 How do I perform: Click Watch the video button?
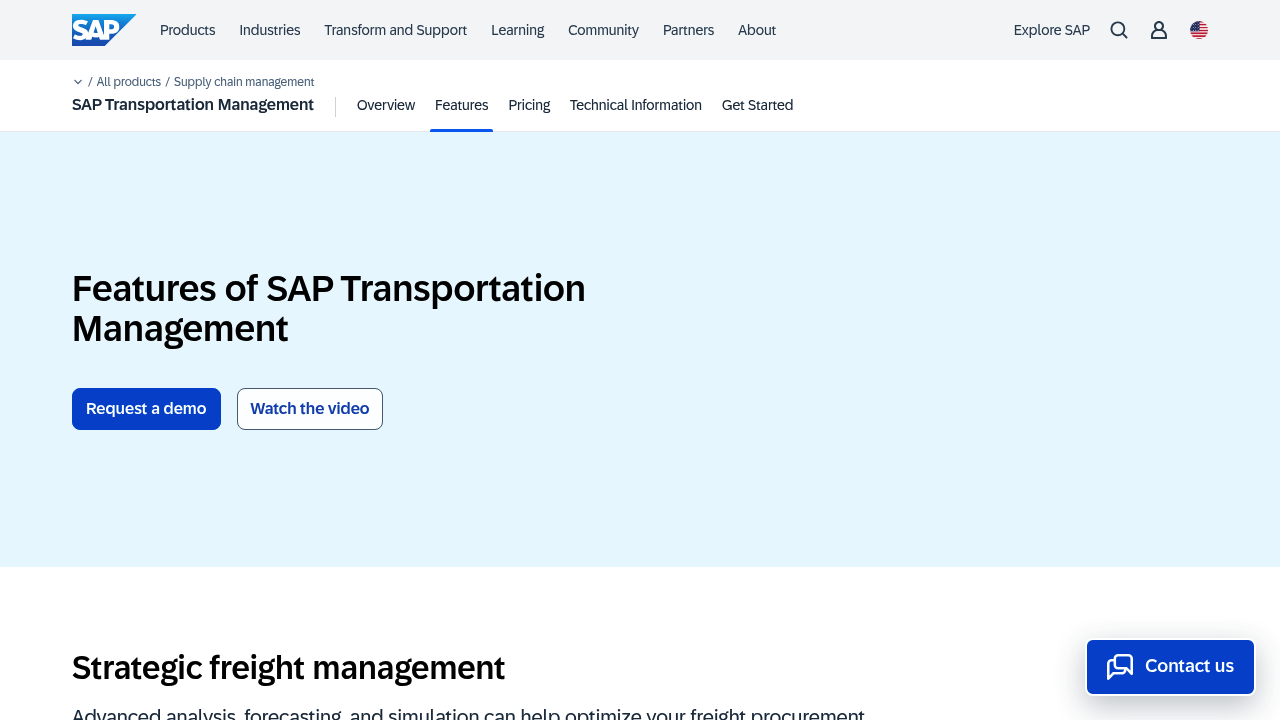(x=310, y=409)
